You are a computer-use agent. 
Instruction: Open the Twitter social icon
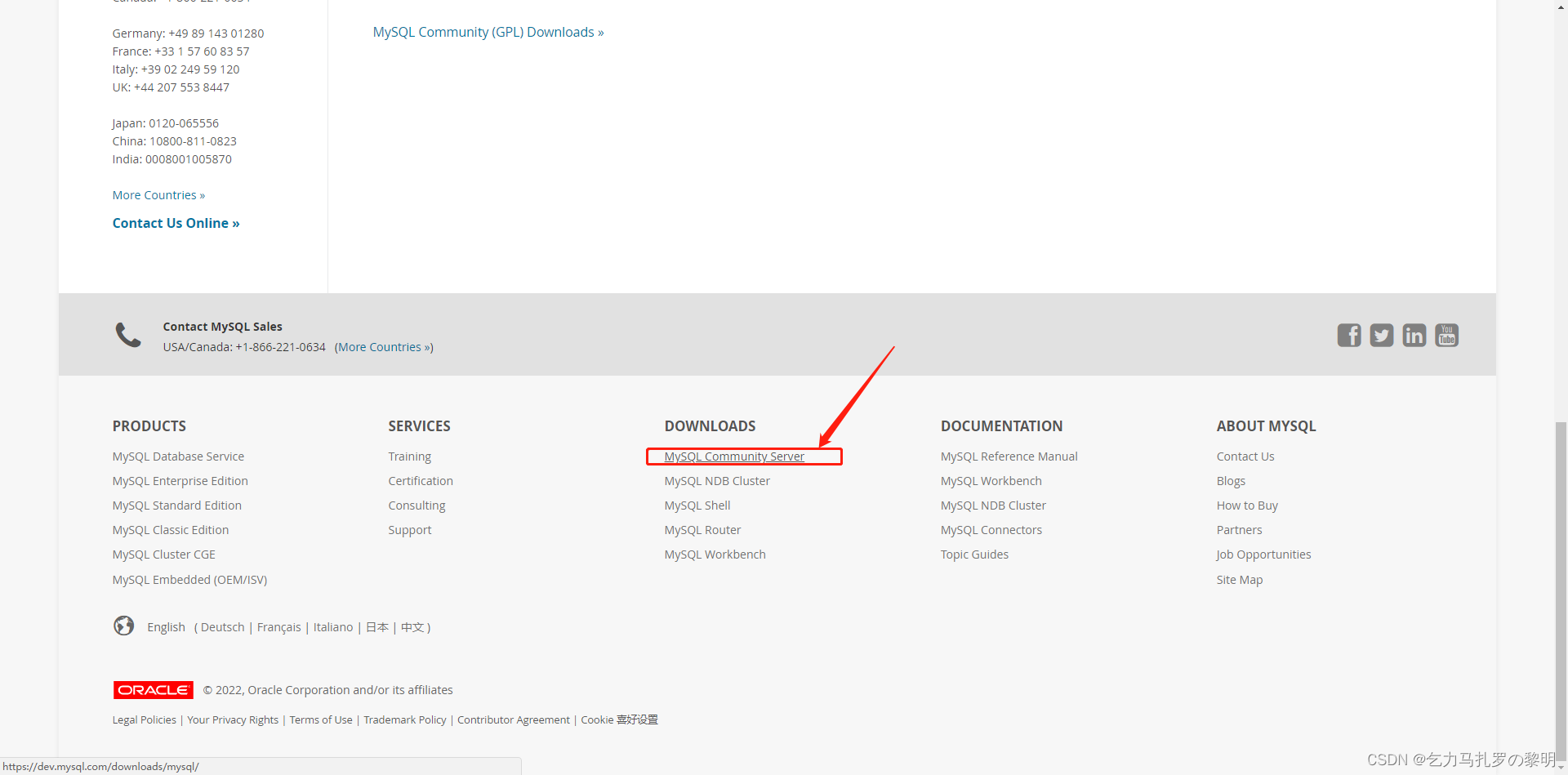coord(1382,336)
